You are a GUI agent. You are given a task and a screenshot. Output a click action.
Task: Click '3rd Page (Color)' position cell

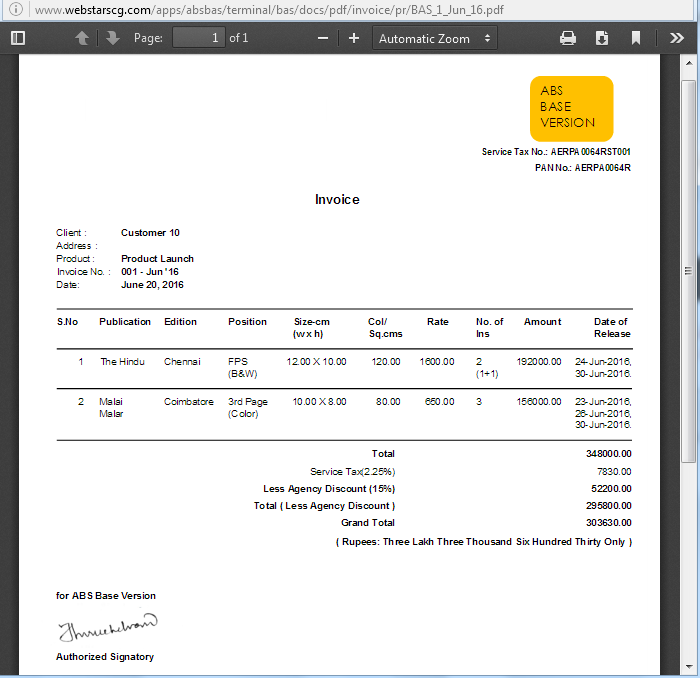coord(248,408)
